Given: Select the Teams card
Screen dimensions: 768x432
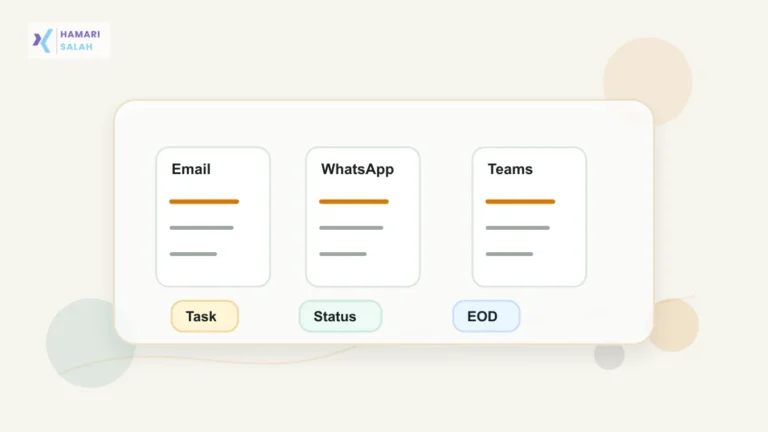Looking at the screenshot, I should pyautogui.click(x=529, y=216).
